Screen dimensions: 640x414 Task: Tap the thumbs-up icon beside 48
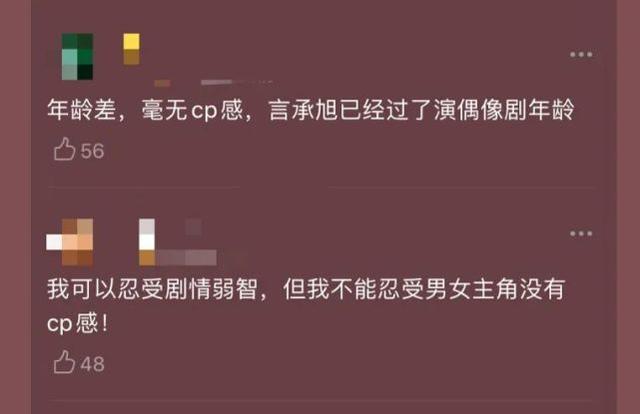tap(64, 362)
